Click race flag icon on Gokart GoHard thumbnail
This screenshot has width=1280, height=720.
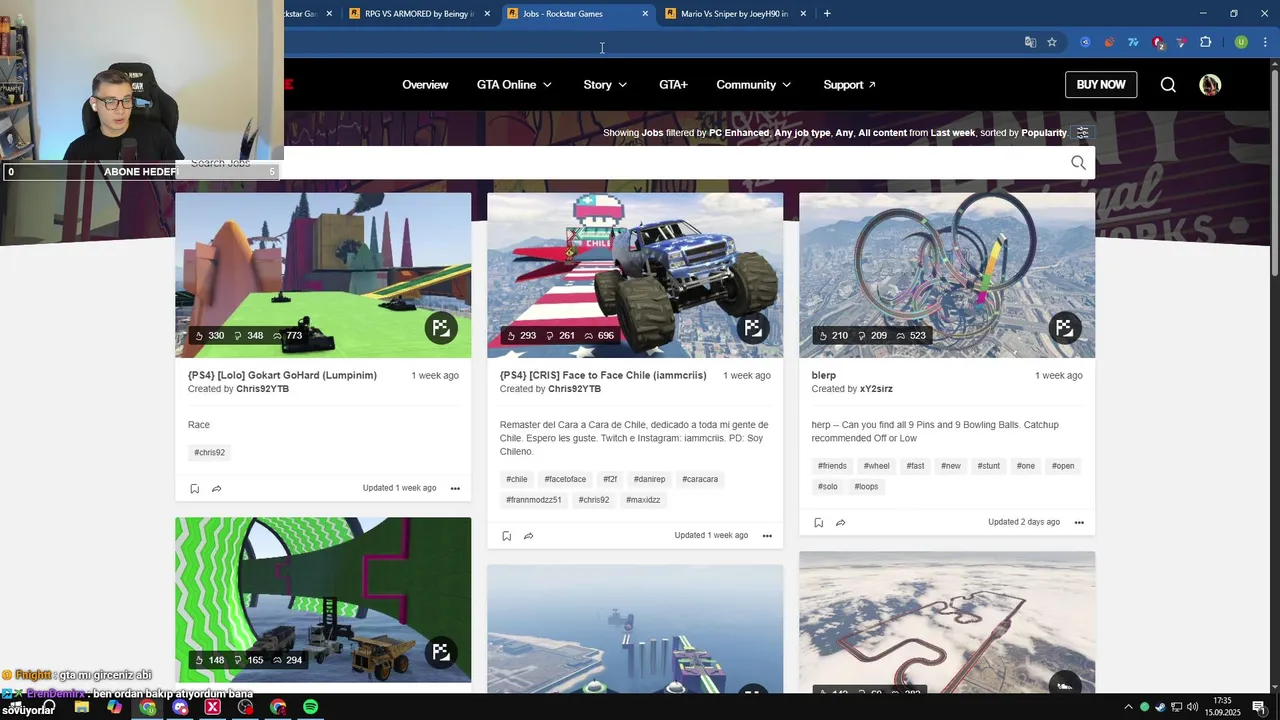[x=441, y=328]
